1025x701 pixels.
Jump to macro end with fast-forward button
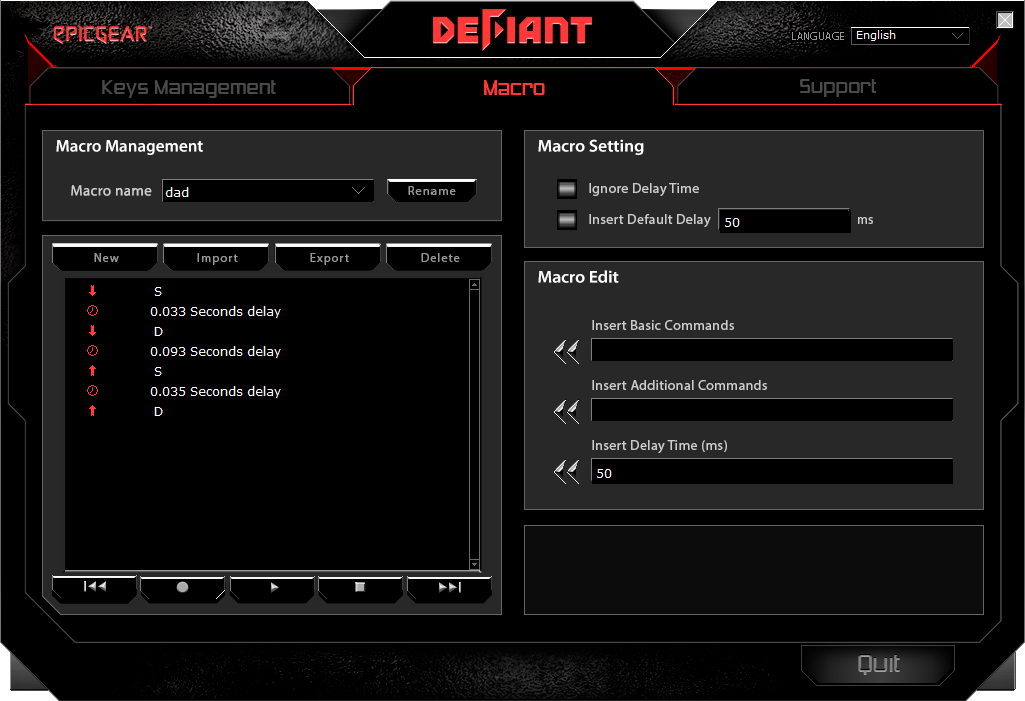click(449, 588)
